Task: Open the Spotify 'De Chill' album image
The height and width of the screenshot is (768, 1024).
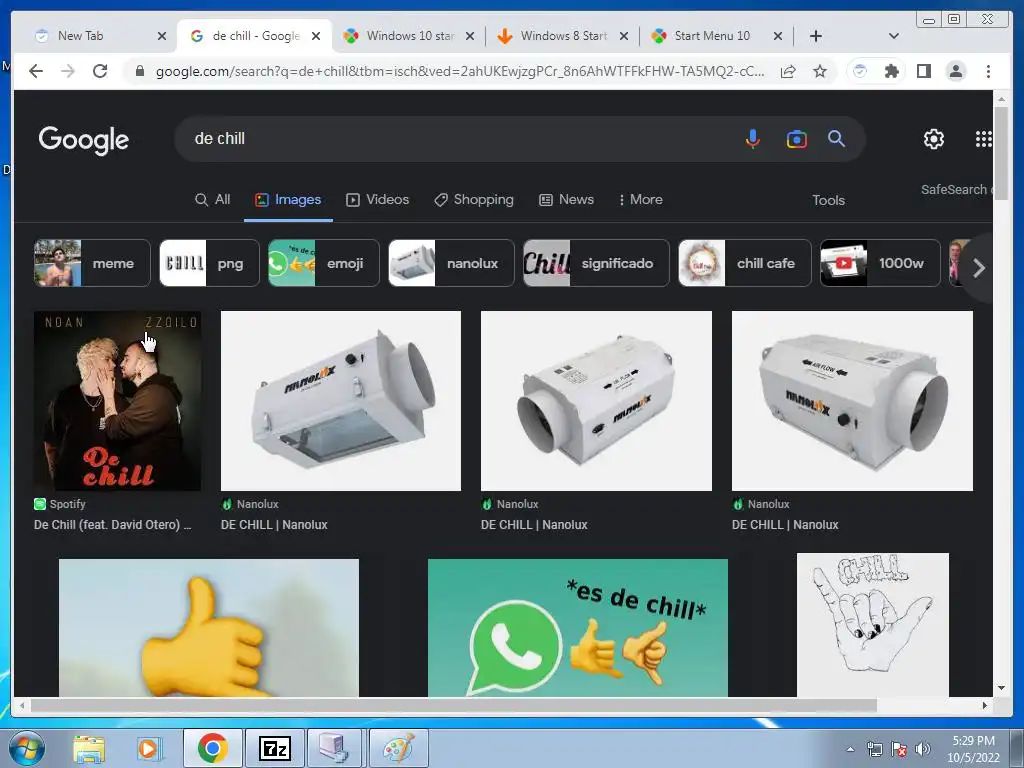Action: pos(118,401)
